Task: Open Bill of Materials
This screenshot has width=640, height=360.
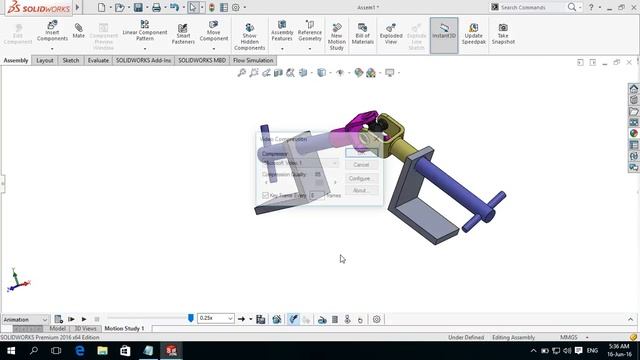Action: [362, 34]
